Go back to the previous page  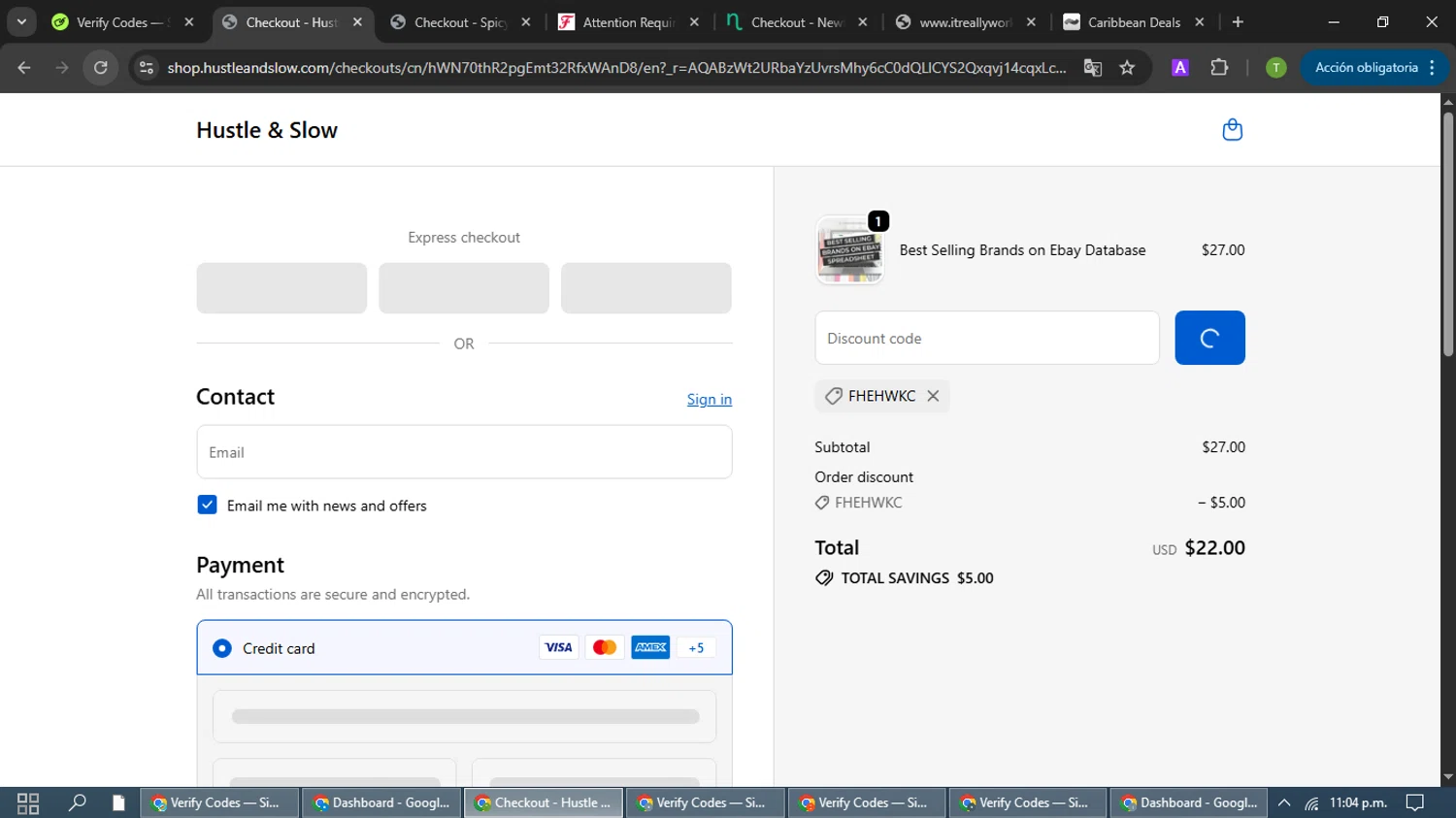click(x=24, y=67)
